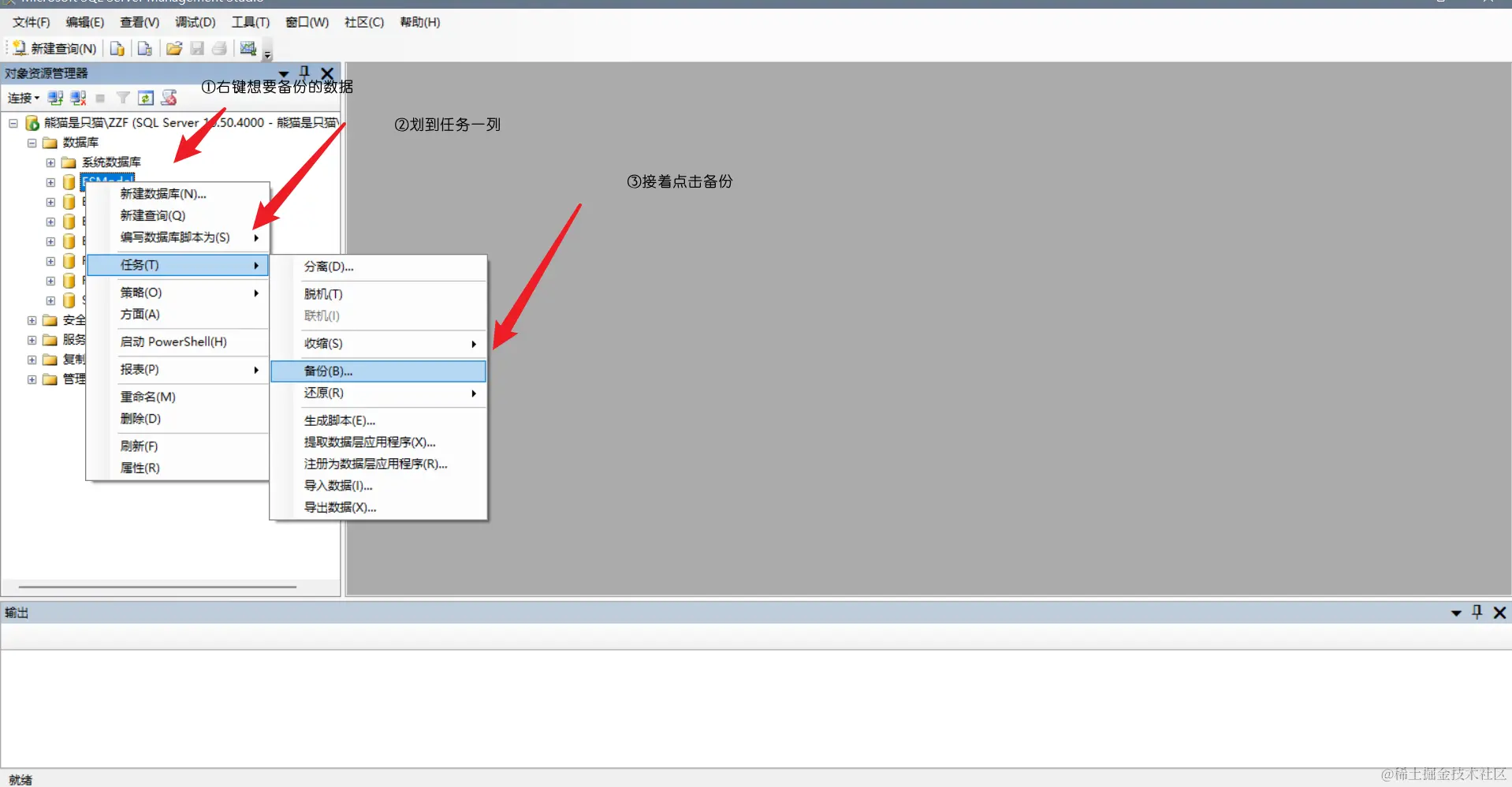Open 收缩(S) submenu

pos(378,344)
